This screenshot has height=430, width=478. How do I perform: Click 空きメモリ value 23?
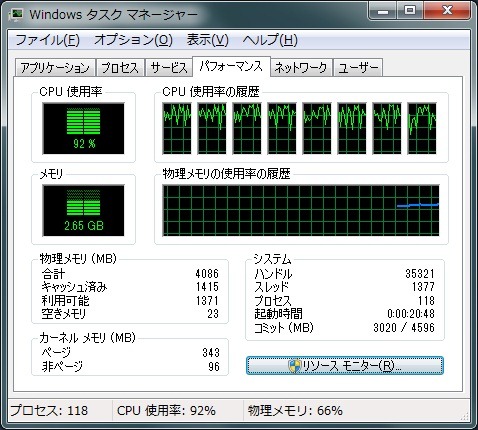[213, 313]
